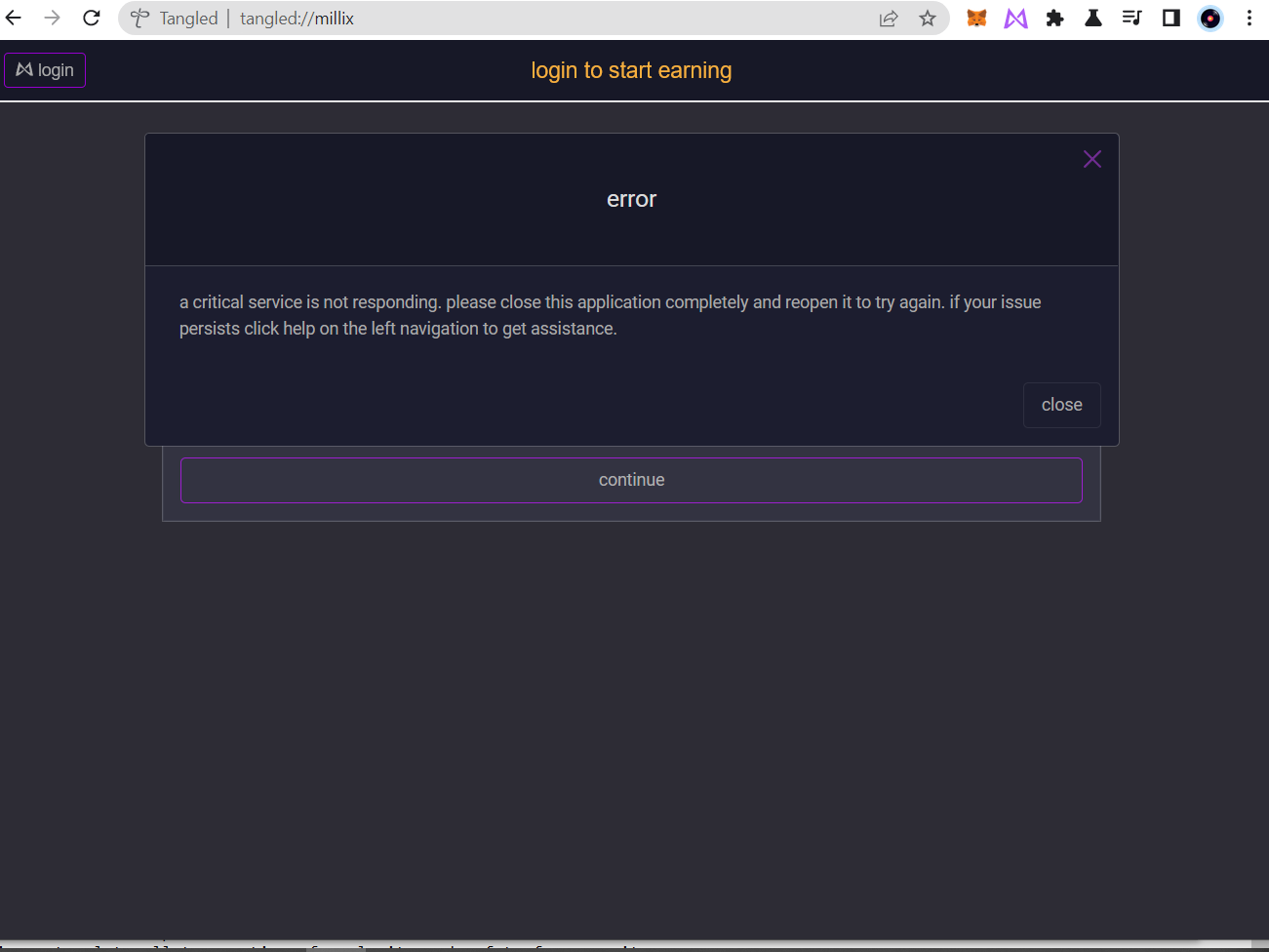Open the Chrome profile avatar

(1210, 19)
